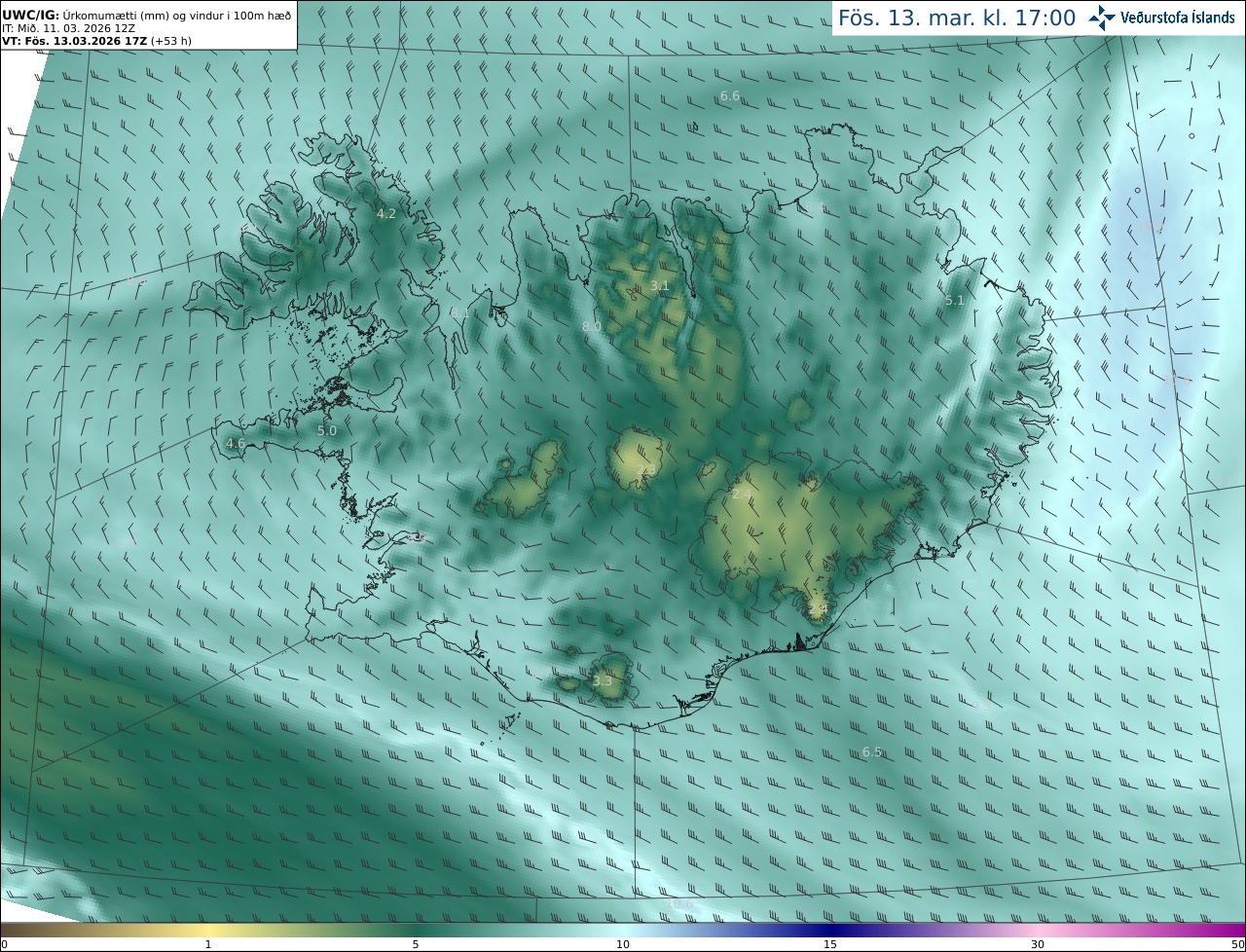The image size is (1246, 952).
Task: Click the 5.1 value label on map
Action: 954,302
